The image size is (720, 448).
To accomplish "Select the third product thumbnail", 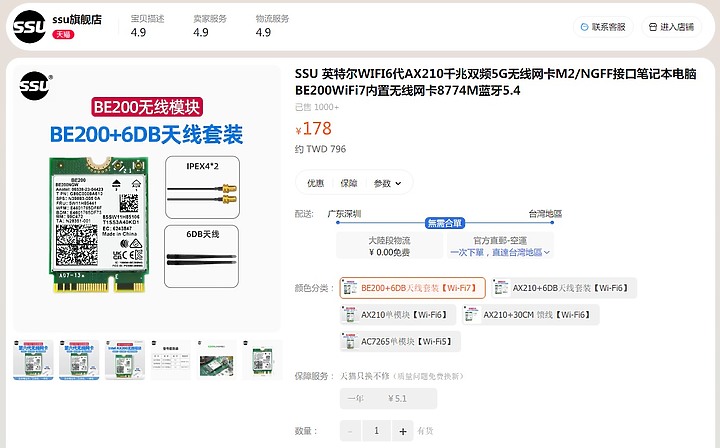I will point(125,360).
